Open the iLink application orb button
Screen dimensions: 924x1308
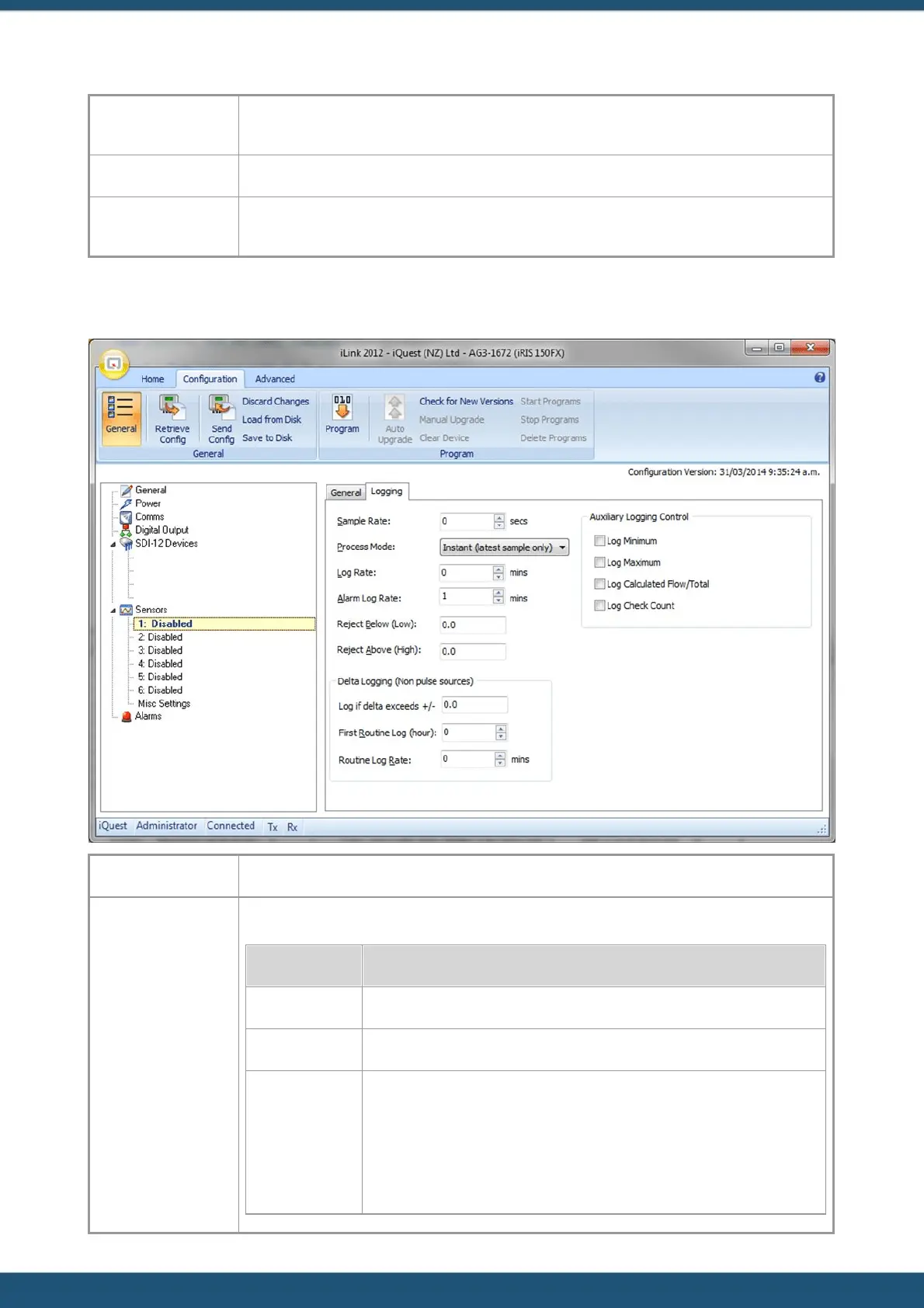coord(114,364)
